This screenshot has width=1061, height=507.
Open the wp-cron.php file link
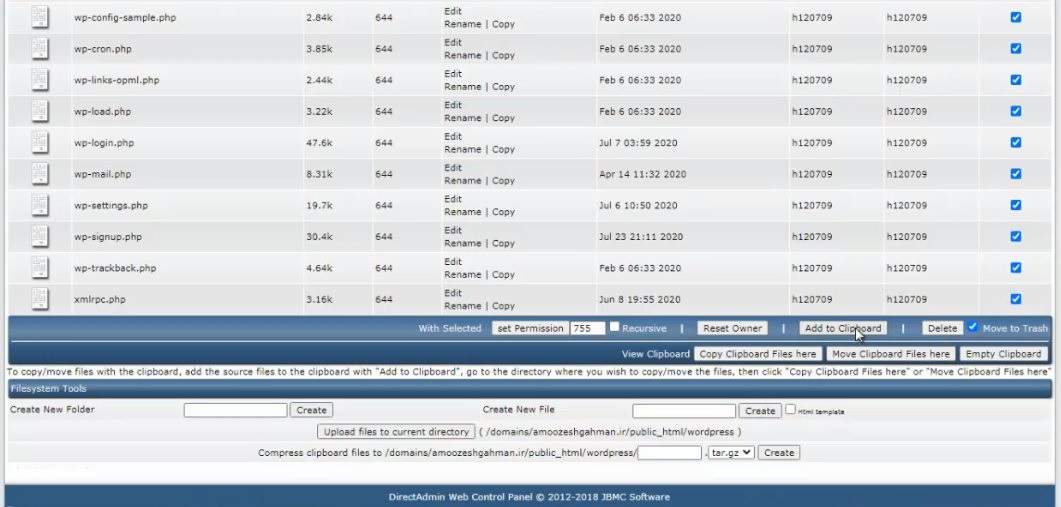103,49
